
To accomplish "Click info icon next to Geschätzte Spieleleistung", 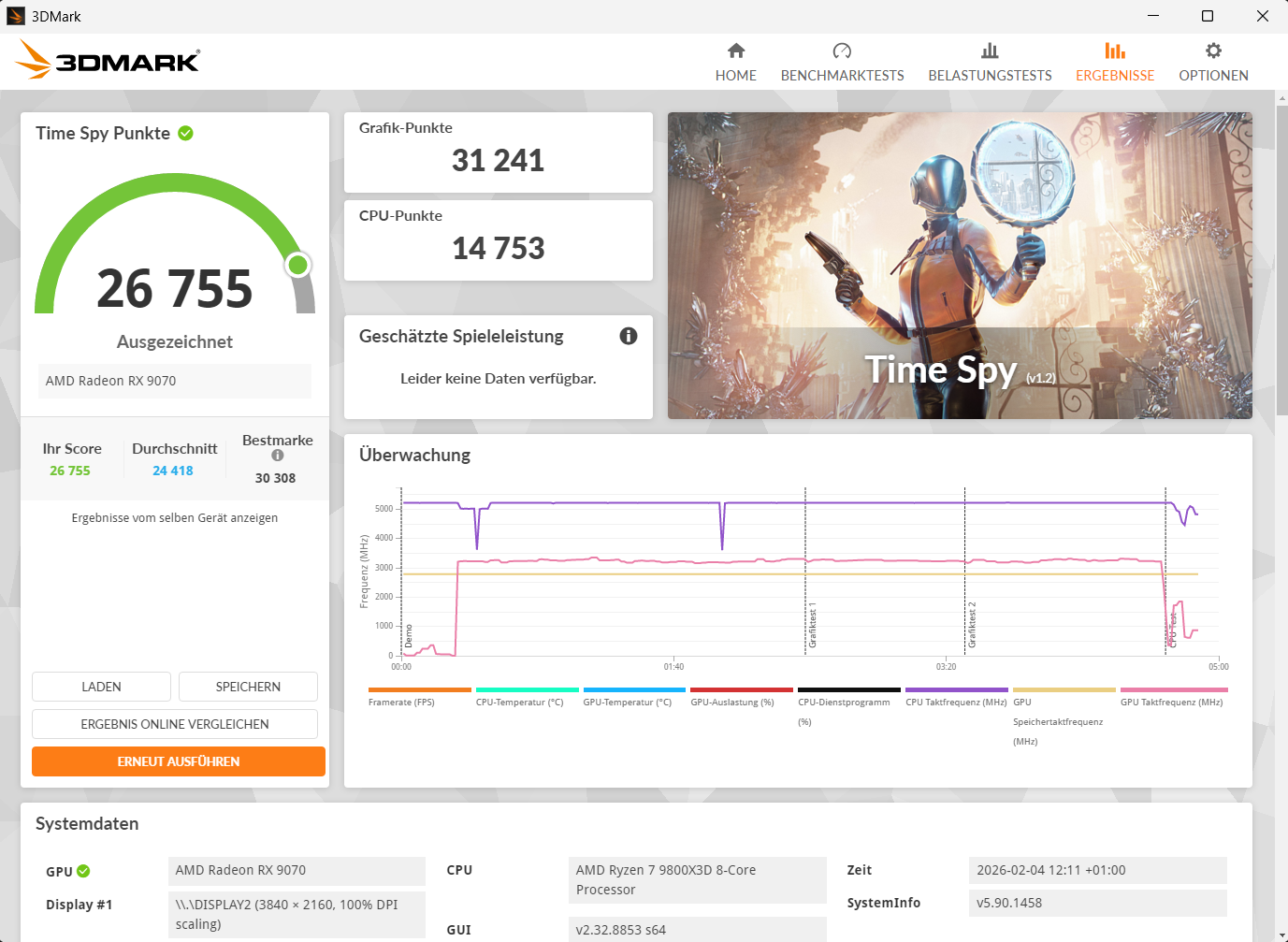I will click(x=629, y=336).
